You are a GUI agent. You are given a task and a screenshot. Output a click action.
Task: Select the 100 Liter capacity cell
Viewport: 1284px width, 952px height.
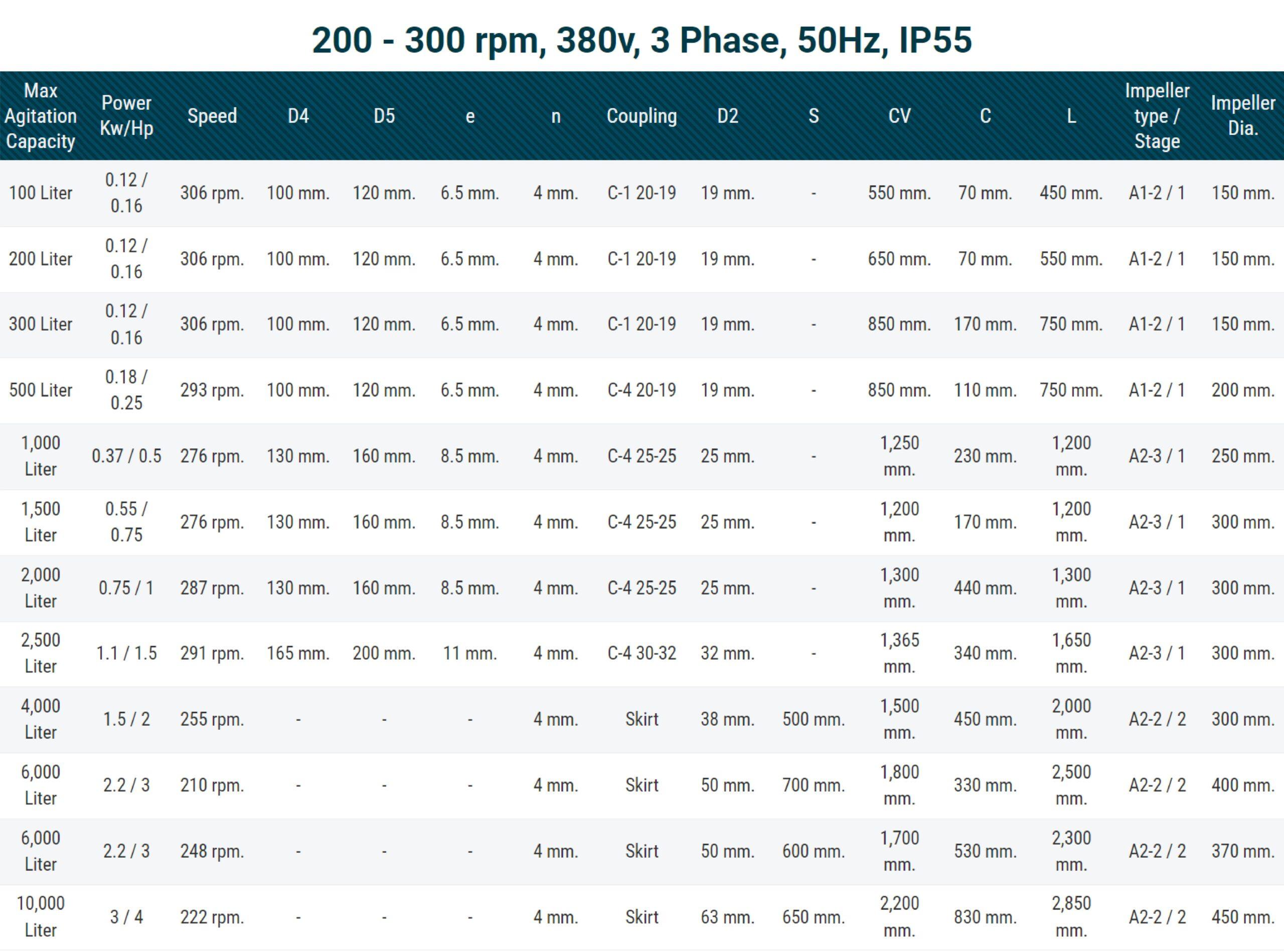coord(40,193)
